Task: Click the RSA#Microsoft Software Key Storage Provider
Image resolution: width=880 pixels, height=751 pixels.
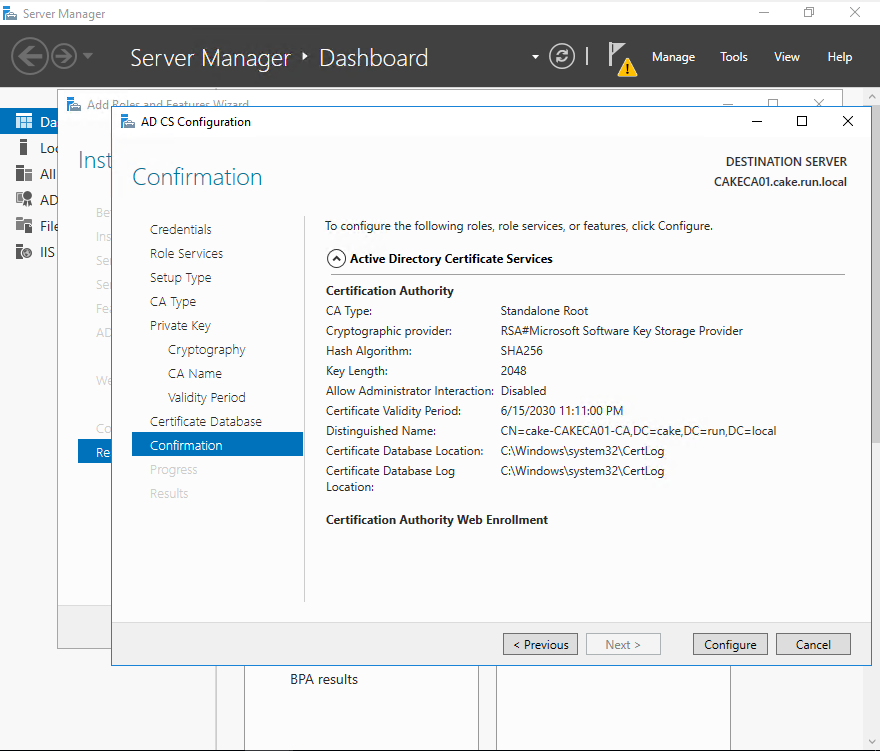Action: [x=621, y=331]
